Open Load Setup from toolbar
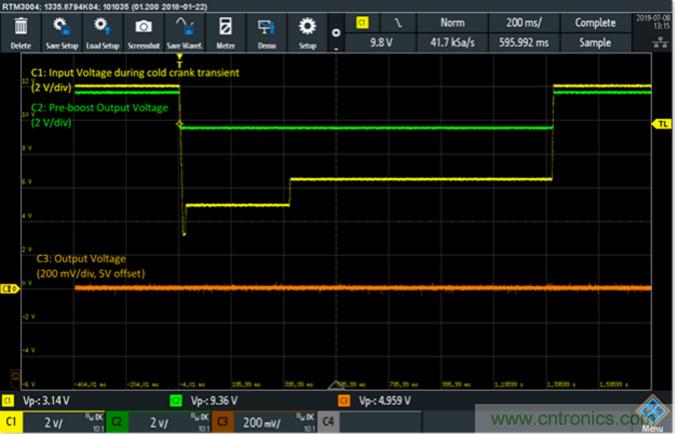This screenshot has width=675, height=434. [x=102, y=29]
